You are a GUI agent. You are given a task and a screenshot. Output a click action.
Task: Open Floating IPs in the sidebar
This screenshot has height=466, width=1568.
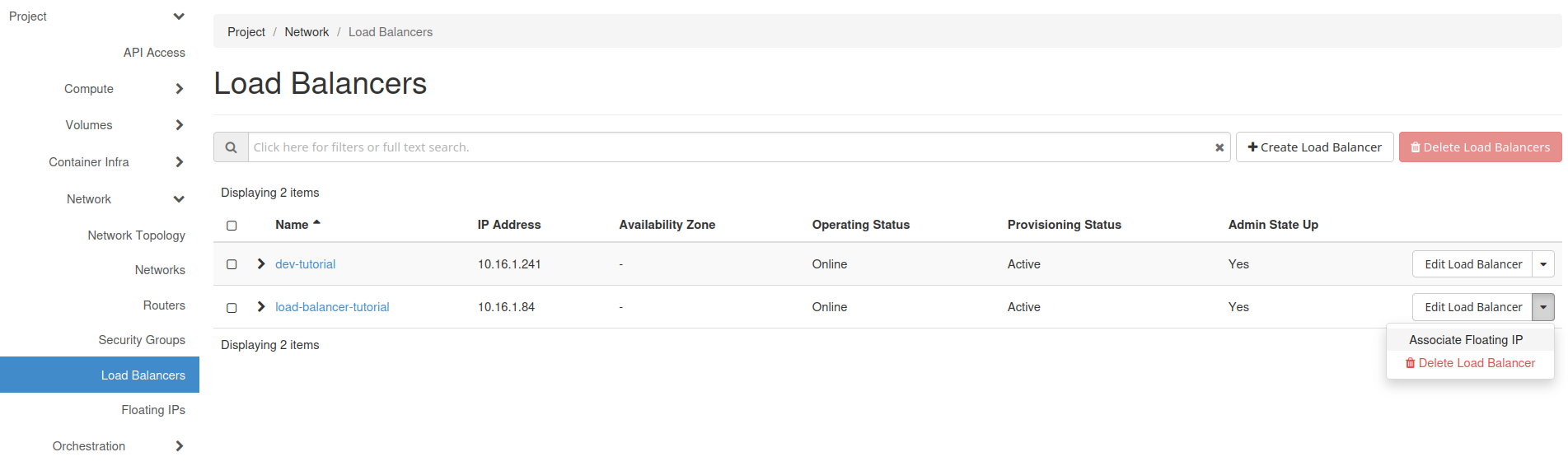(153, 410)
